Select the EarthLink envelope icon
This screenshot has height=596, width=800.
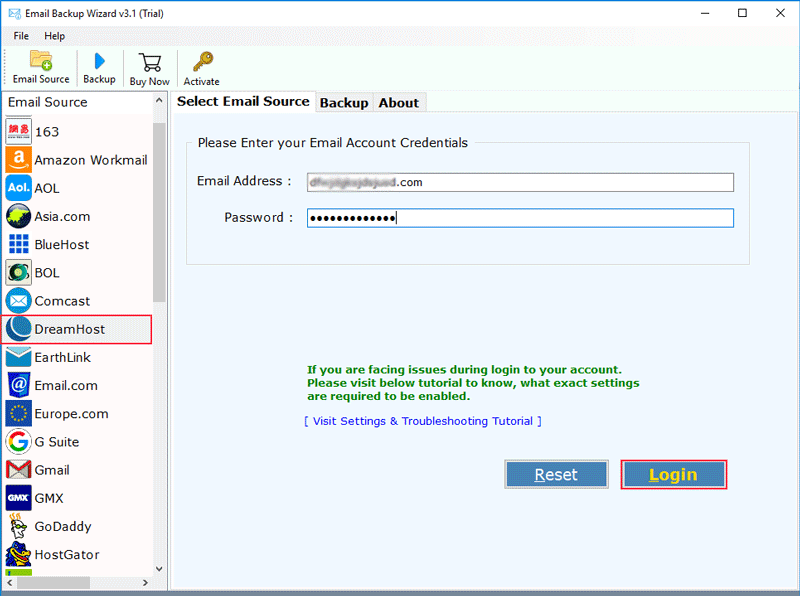[x=18, y=357]
